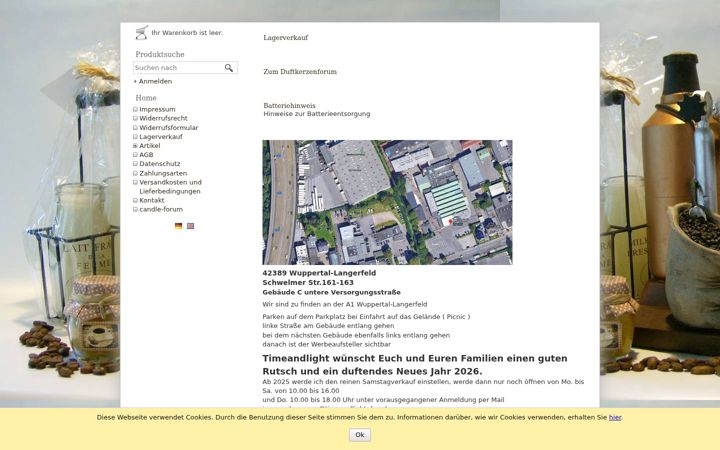This screenshot has height=450, width=720.
Task: Click the '42389 Wuppertal-Langerfeld' address line
Action: click(x=319, y=273)
